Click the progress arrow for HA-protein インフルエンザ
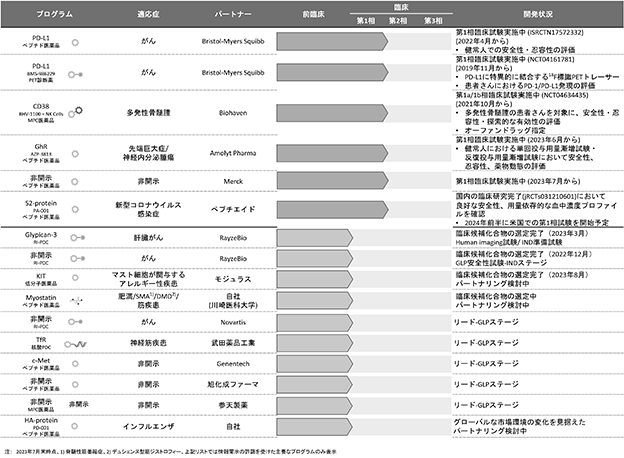The width and height of the screenshot is (624, 458). pos(315,426)
